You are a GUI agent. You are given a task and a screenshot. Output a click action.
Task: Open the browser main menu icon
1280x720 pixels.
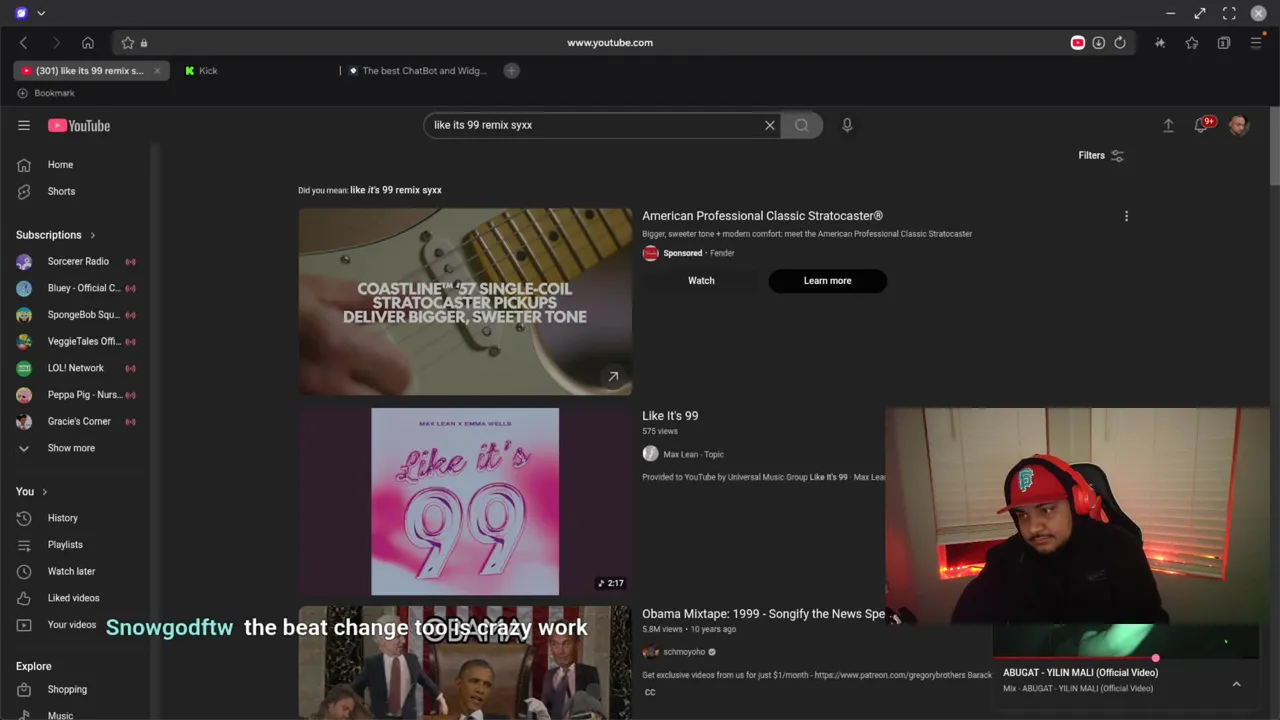tap(1256, 43)
